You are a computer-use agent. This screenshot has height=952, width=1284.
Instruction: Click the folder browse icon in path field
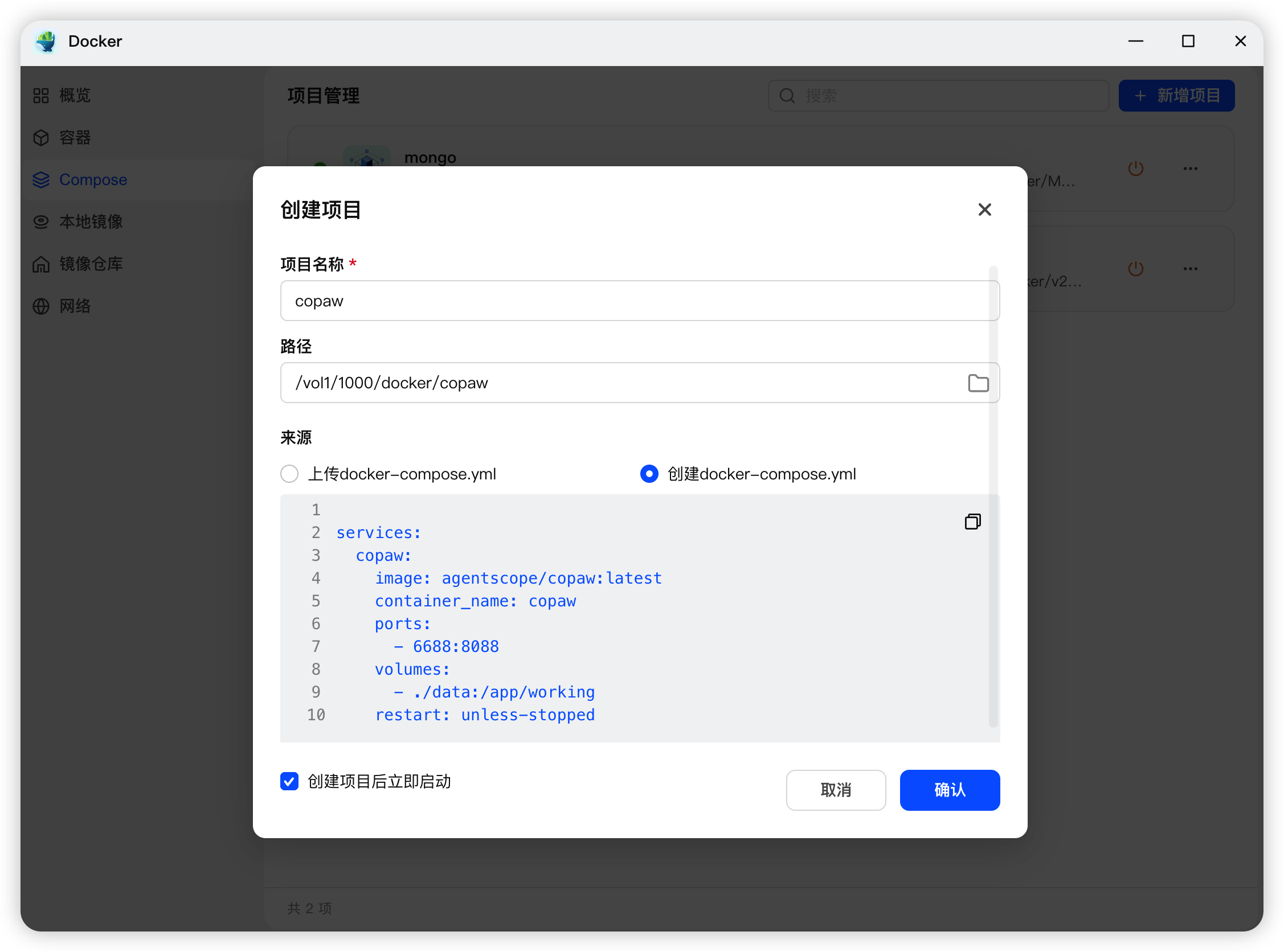click(978, 383)
